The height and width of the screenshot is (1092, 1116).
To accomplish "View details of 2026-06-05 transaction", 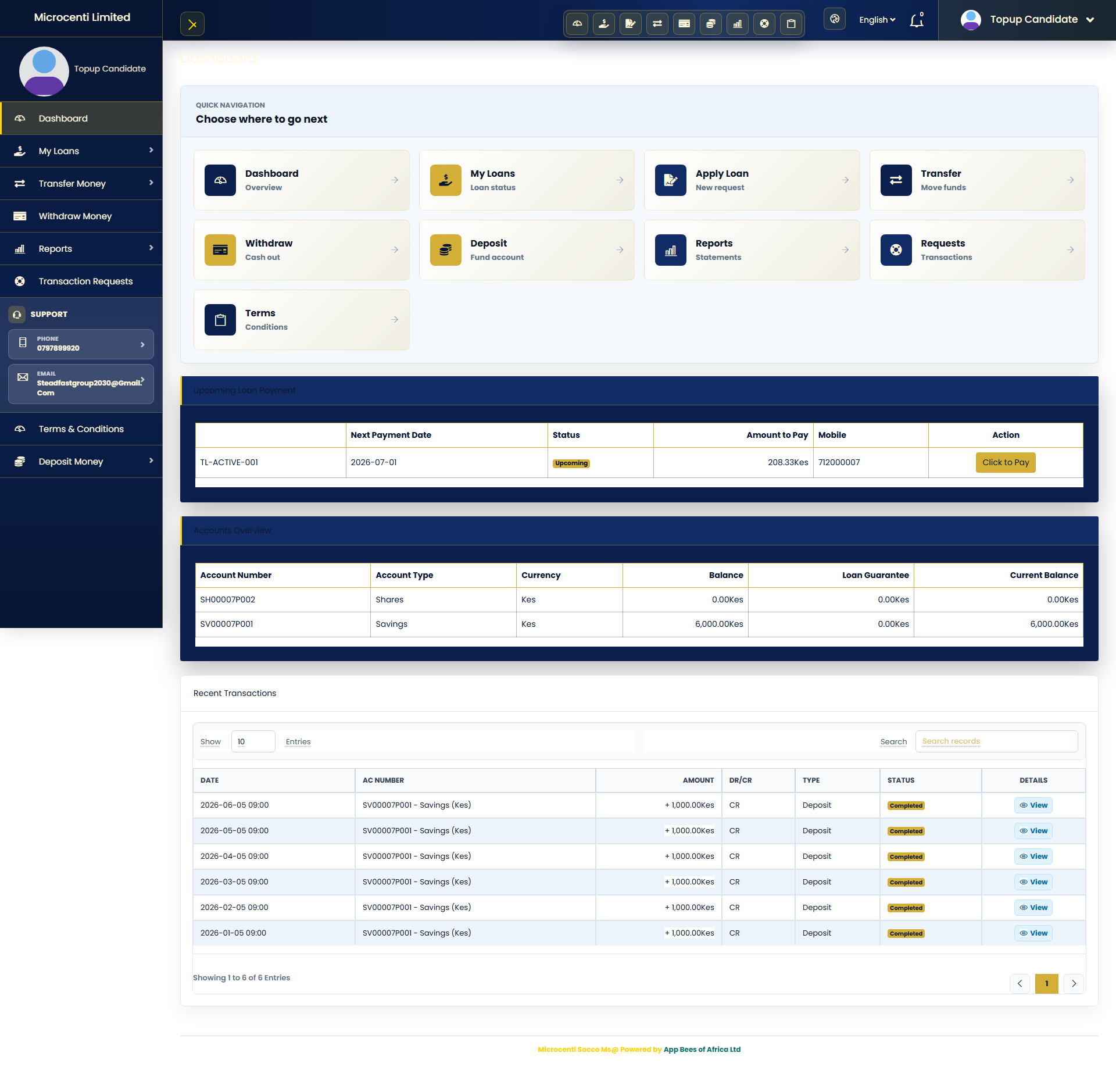I will click(x=1033, y=806).
